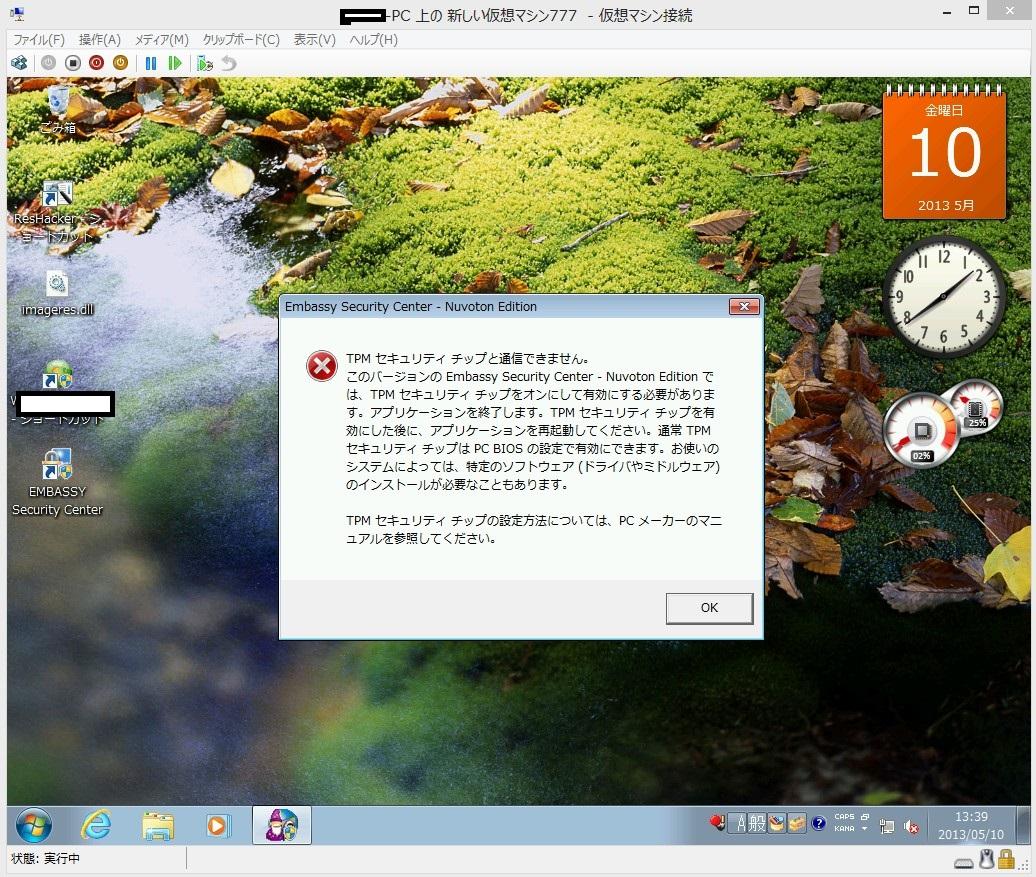Open the メディア(M) menu
Screen dimensions: 1036x877
[161, 40]
